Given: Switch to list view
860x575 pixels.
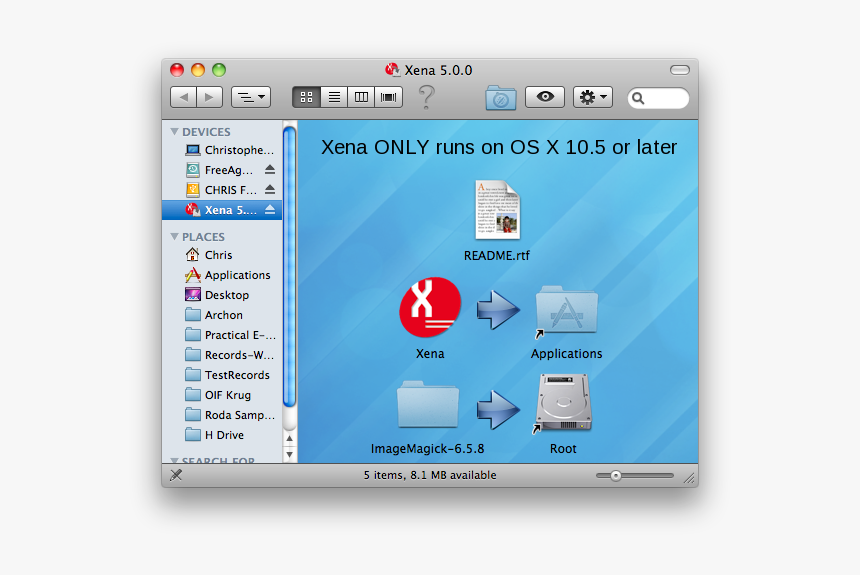Looking at the screenshot, I should click(x=334, y=97).
